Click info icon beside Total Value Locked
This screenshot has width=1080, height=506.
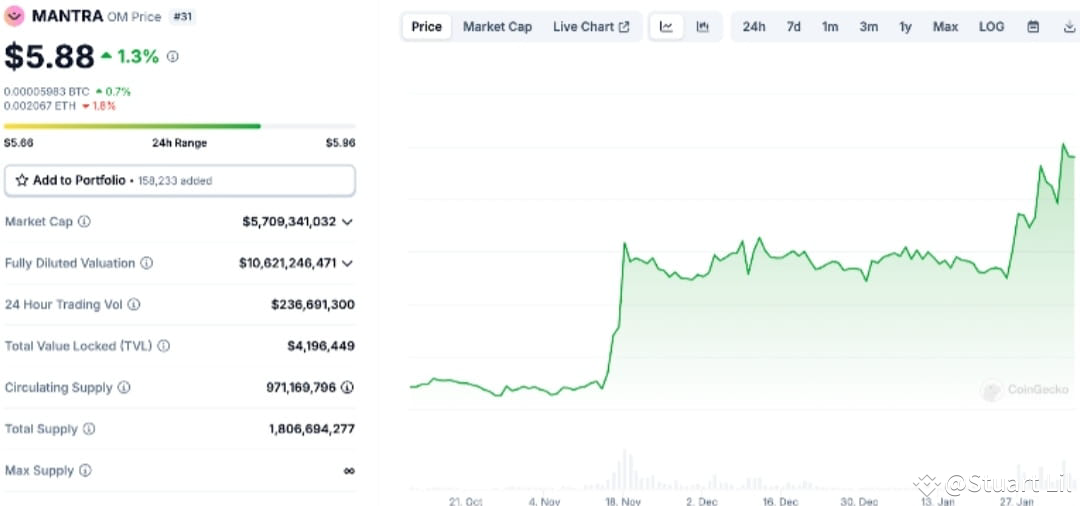click(163, 346)
